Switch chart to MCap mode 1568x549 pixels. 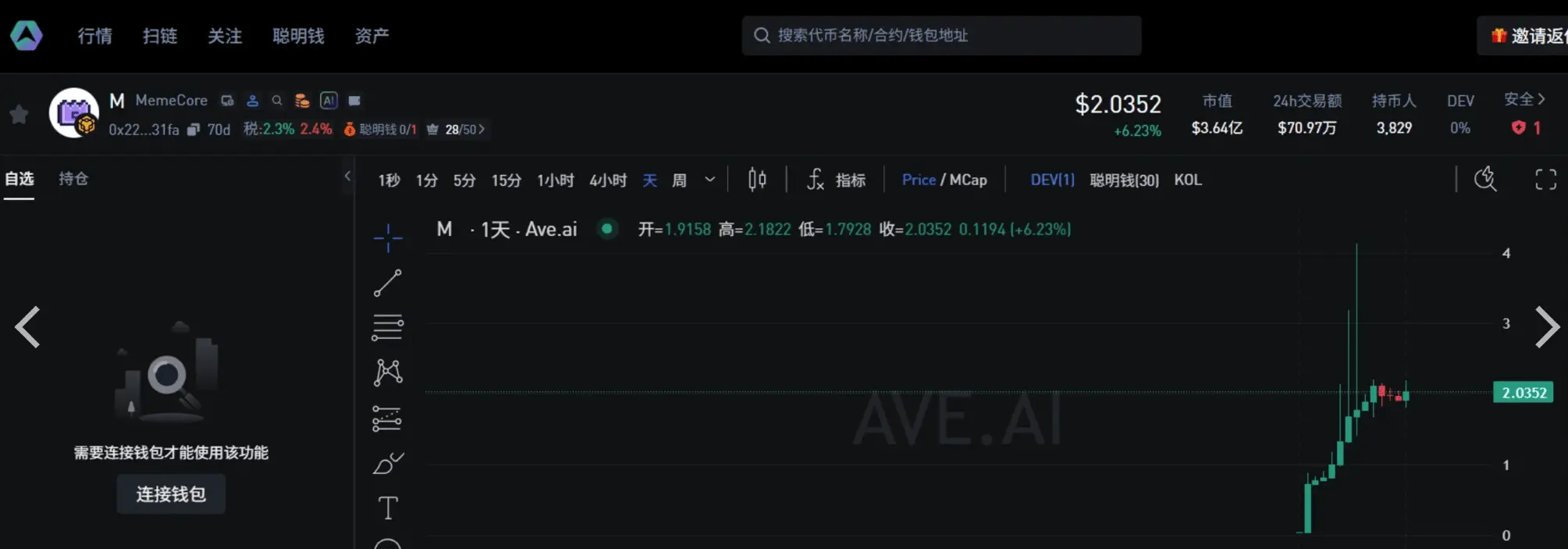click(x=968, y=180)
